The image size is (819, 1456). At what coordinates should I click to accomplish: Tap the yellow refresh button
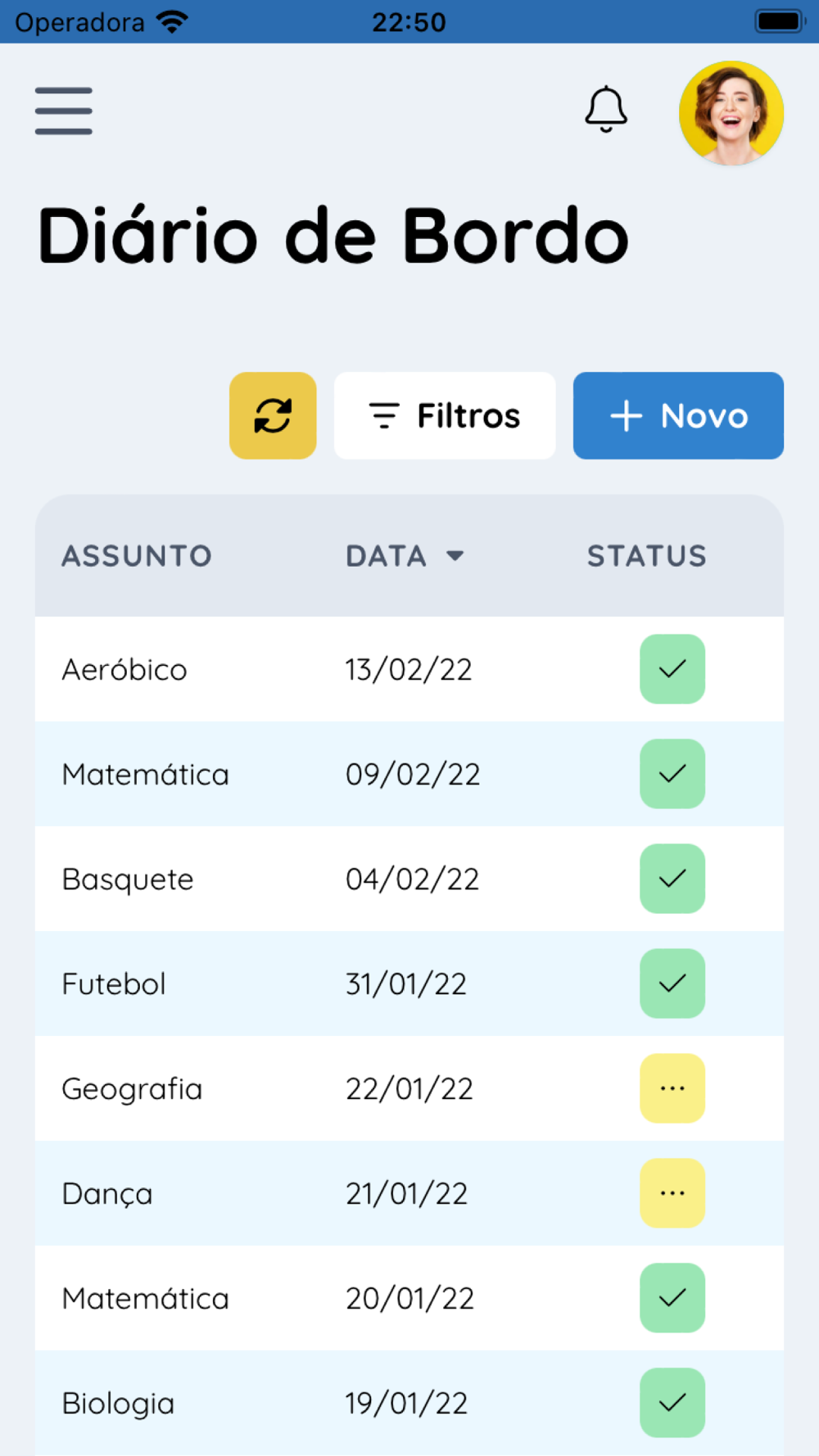[273, 415]
